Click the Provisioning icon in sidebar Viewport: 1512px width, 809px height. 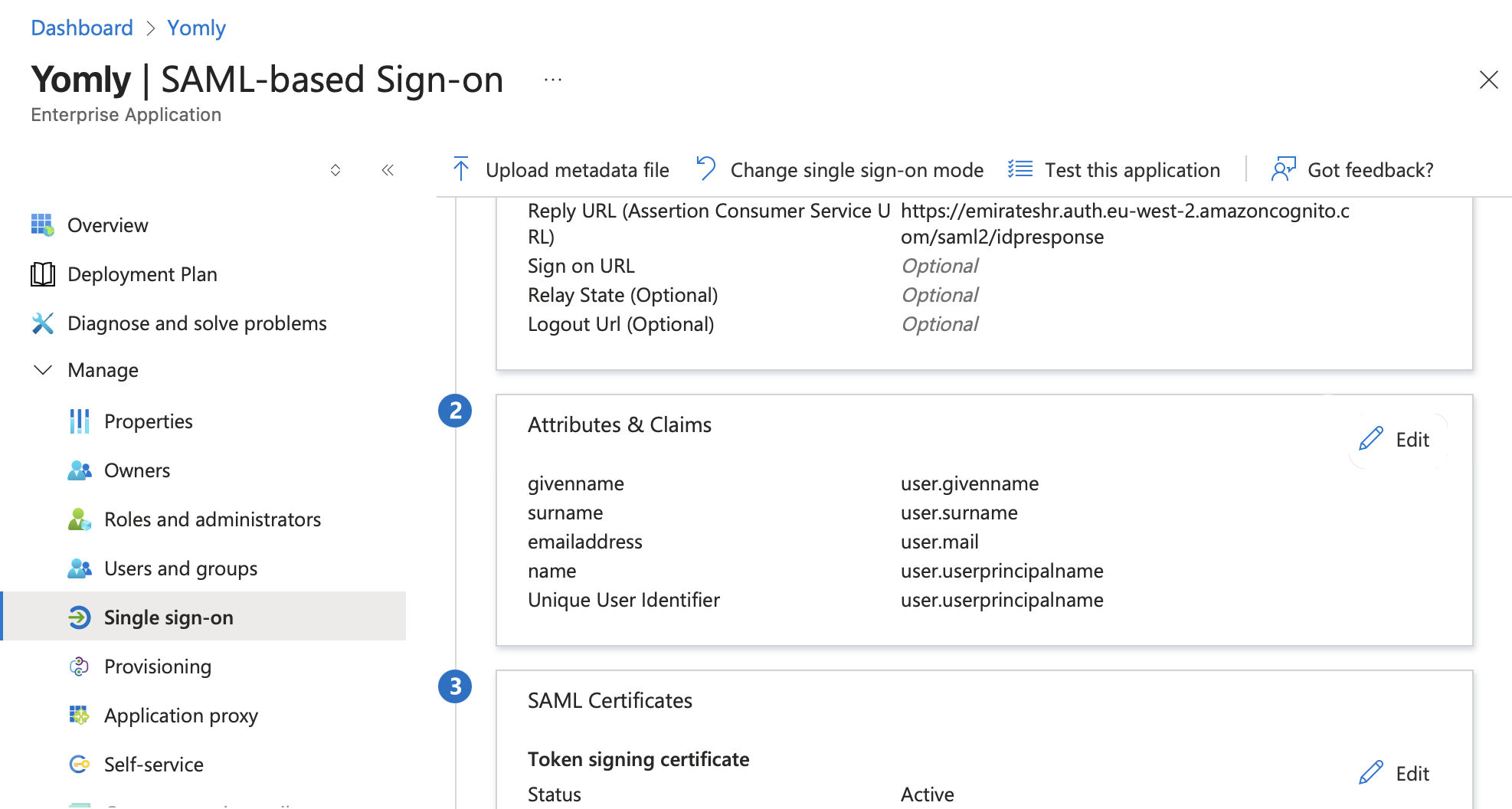[80, 667]
